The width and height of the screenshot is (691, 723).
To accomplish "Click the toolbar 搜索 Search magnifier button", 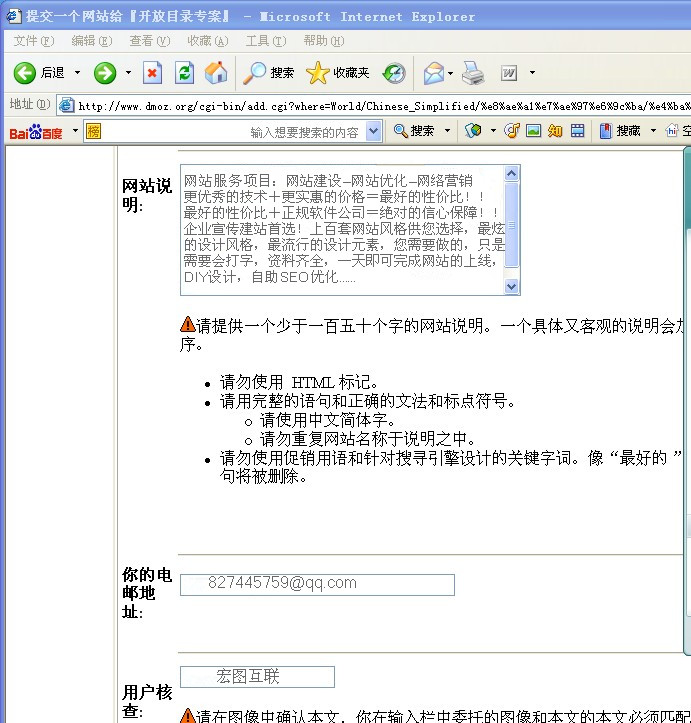I will (270, 73).
